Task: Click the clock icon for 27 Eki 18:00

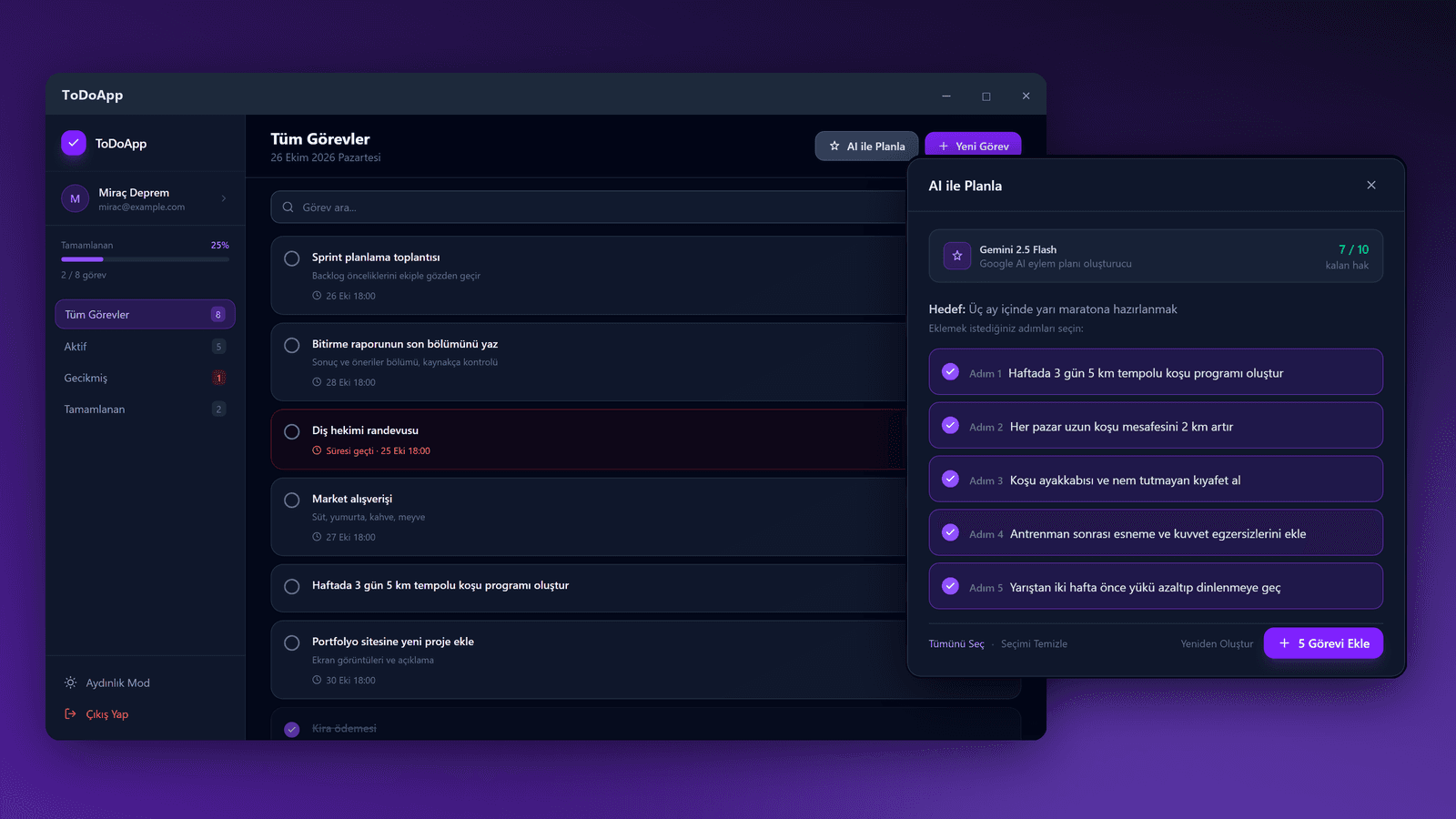Action: click(317, 537)
